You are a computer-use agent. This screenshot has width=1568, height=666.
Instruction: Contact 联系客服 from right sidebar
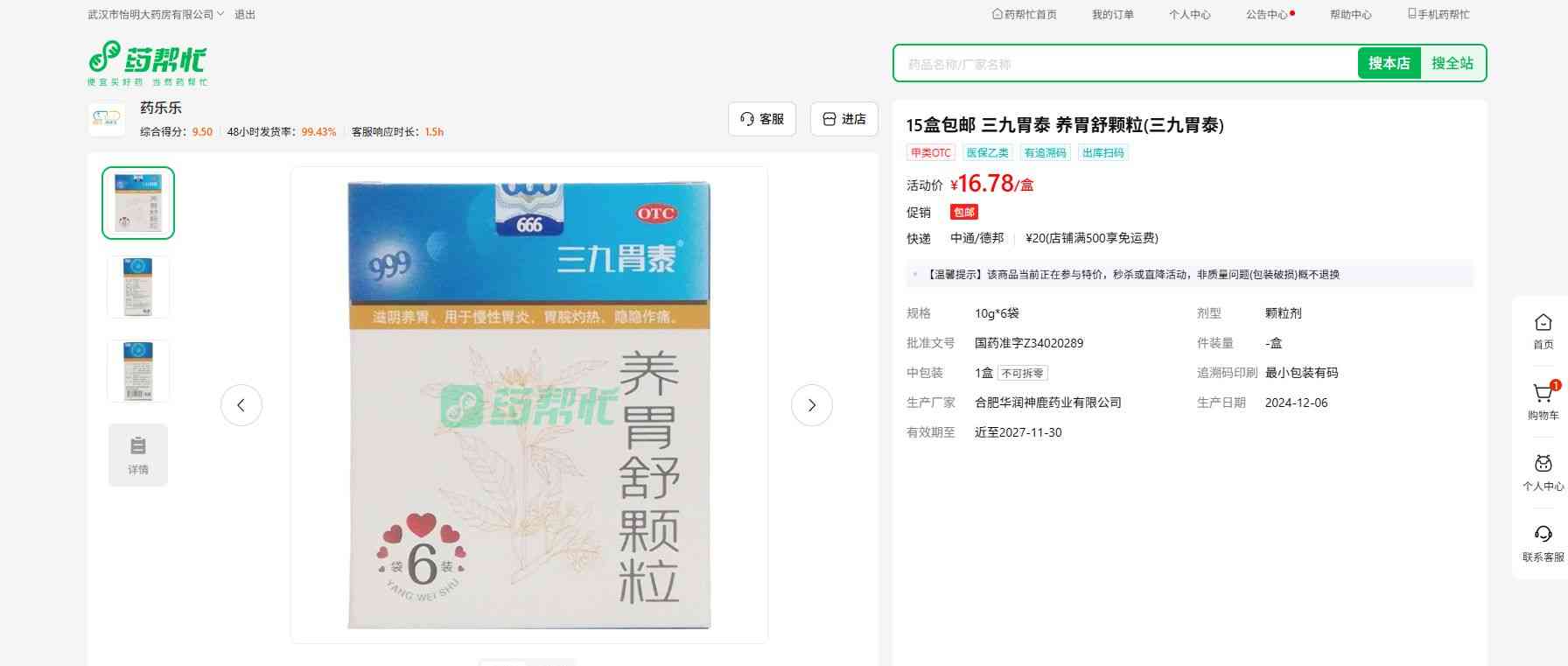[1543, 543]
